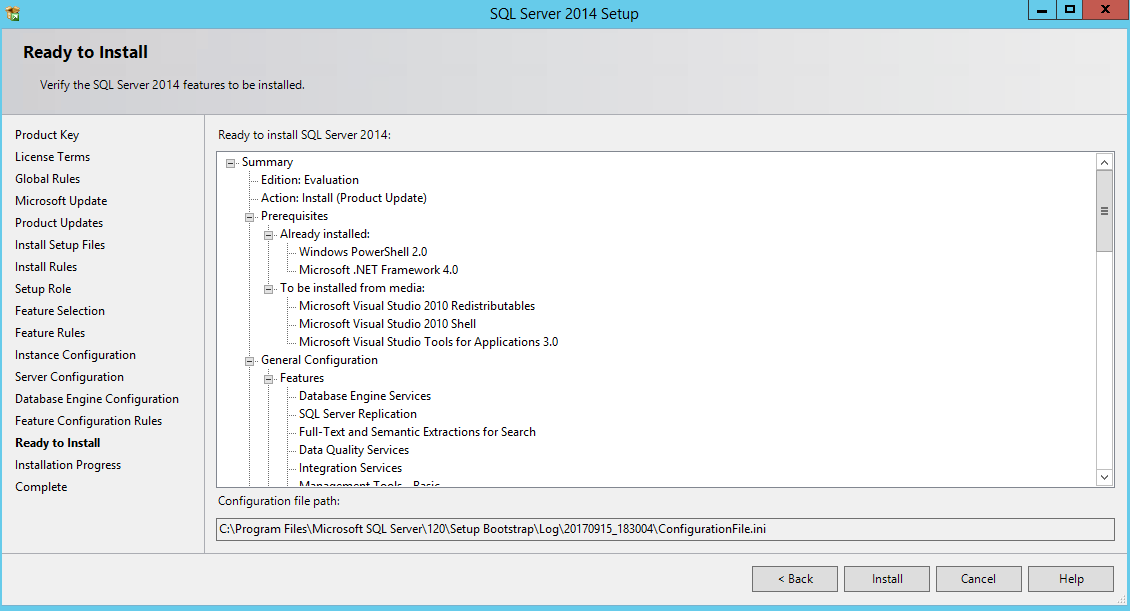This screenshot has height=611, width=1130.
Task: Collapse the Prerequisites tree node
Action: pyautogui.click(x=250, y=216)
